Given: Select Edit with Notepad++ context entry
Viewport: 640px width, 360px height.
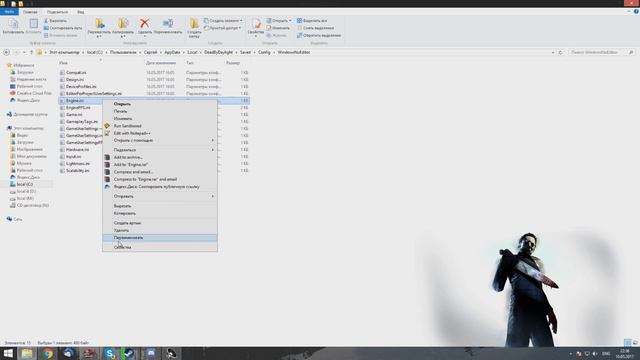Looking at the screenshot, I should click(x=160, y=133).
